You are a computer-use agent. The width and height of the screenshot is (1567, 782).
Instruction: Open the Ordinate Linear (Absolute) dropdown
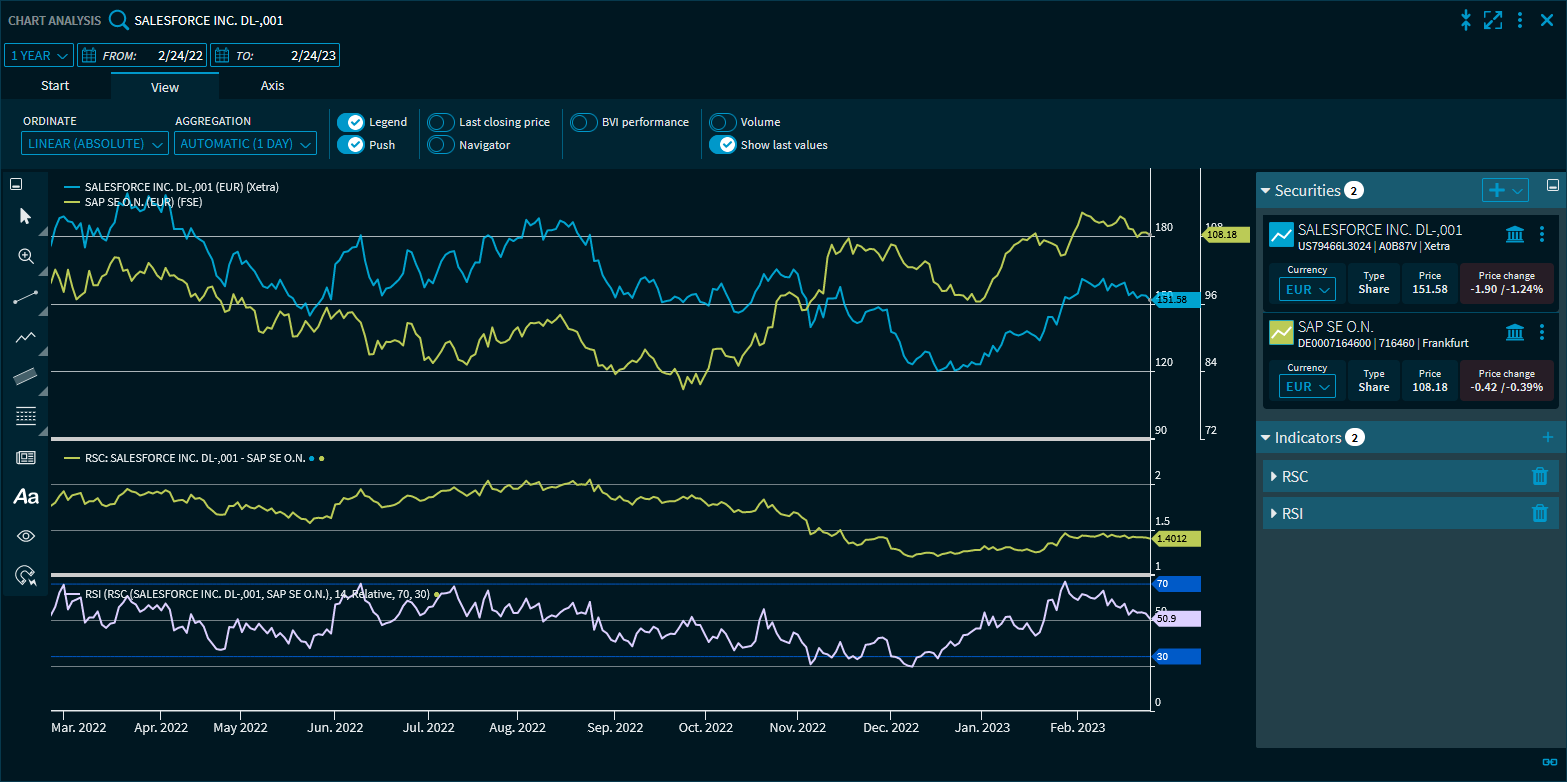pyautogui.click(x=95, y=144)
